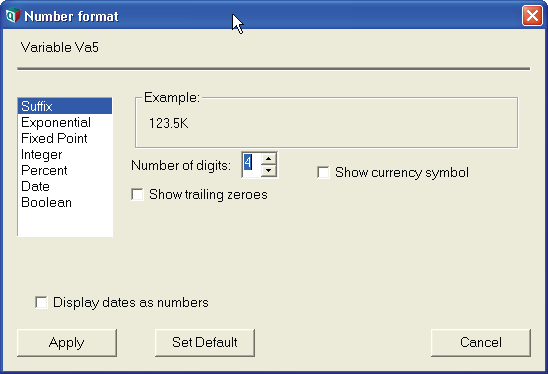Click the Number format title bar icon
Viewport: 548px width, 374px height.
pos(13,16)
